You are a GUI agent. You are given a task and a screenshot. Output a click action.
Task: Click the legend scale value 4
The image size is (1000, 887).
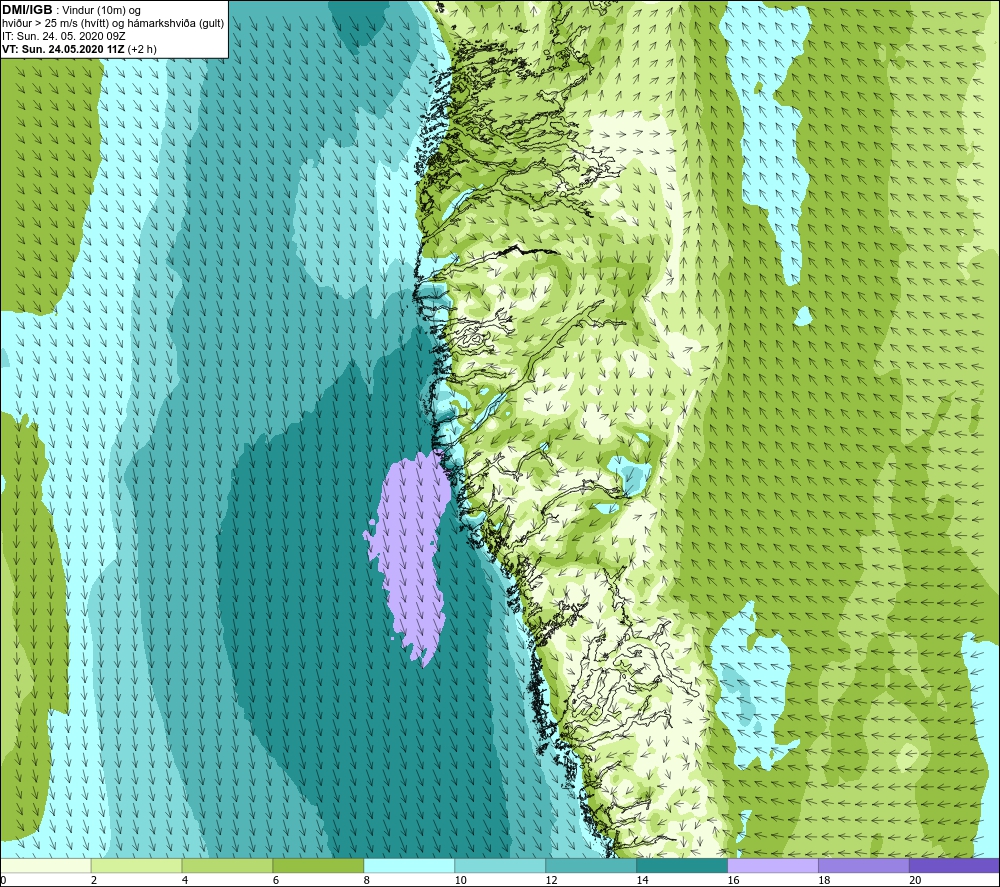click(x=185, y=880)
